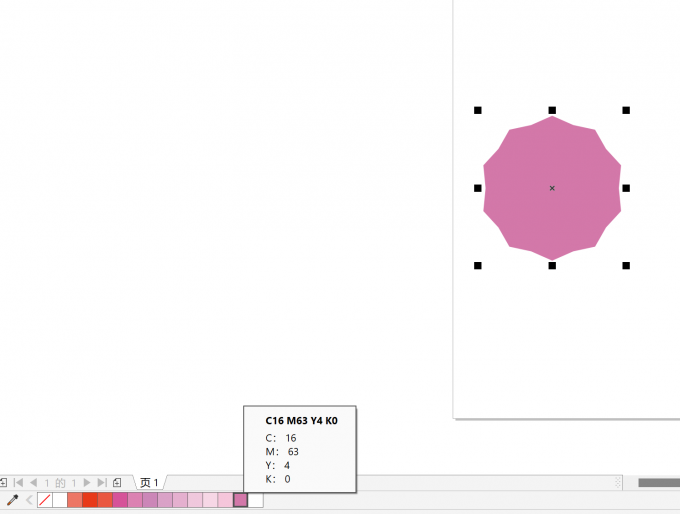
Task: Click the pink polygon's center X marker
Action: coord(552,188)
